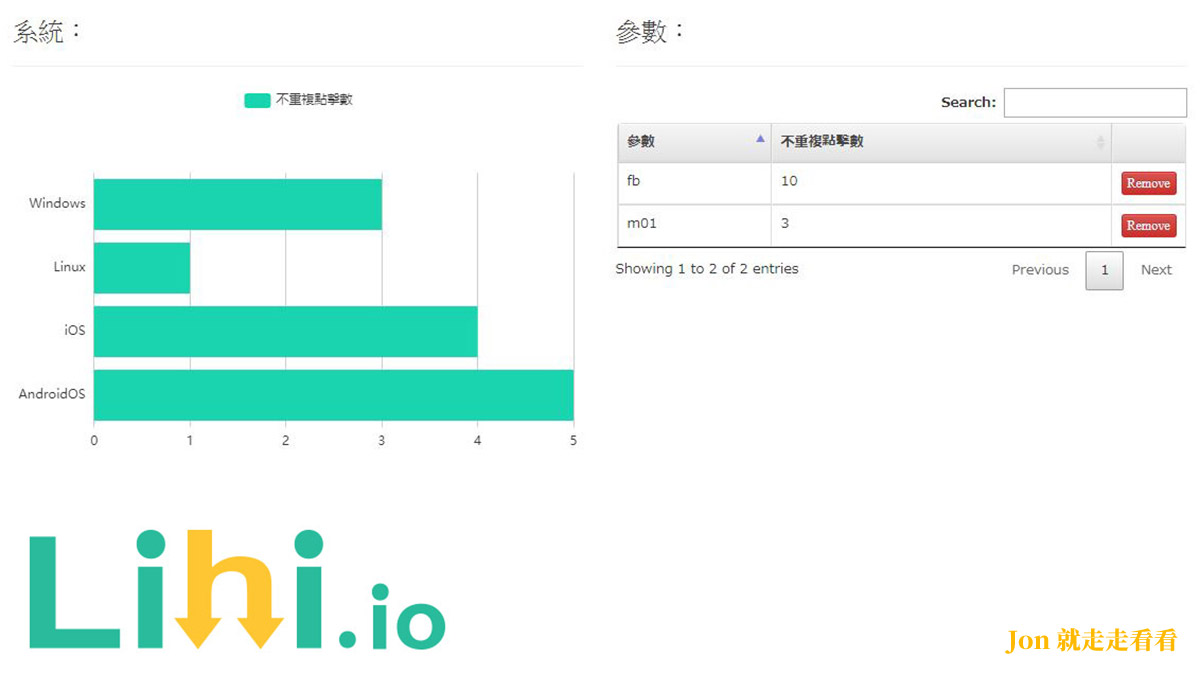Viewport: 1200px width, 675px height.
Task: Remove the fb parameter row
Action: click(x=1148, y=183)
